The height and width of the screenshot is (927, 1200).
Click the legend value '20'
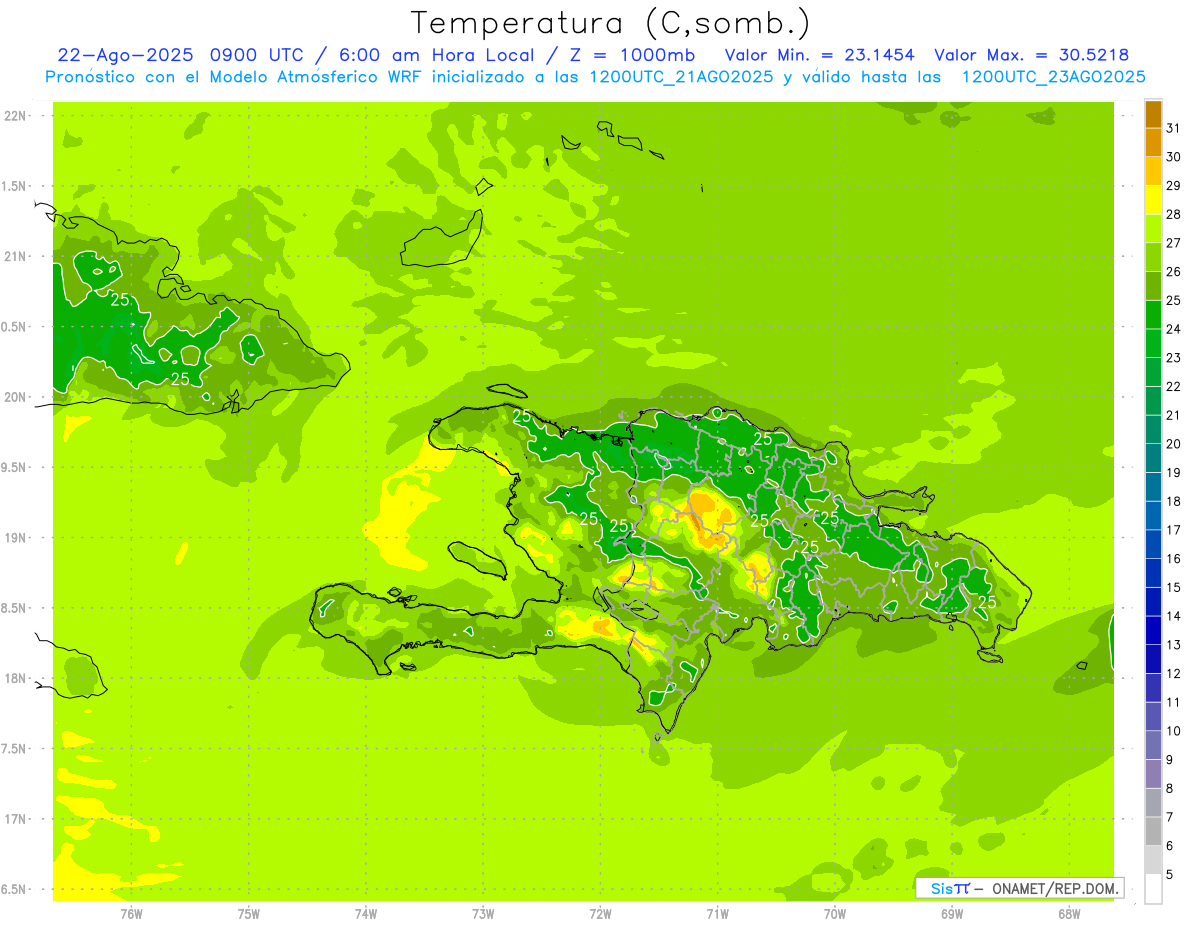point(1174,444)
